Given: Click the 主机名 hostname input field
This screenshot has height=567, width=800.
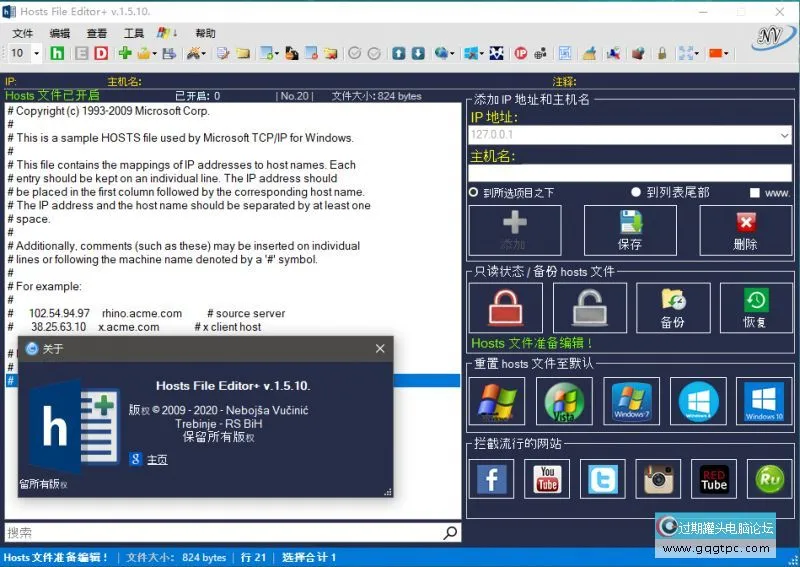Looking at the screenshot, I should click(x=630, y=173).
